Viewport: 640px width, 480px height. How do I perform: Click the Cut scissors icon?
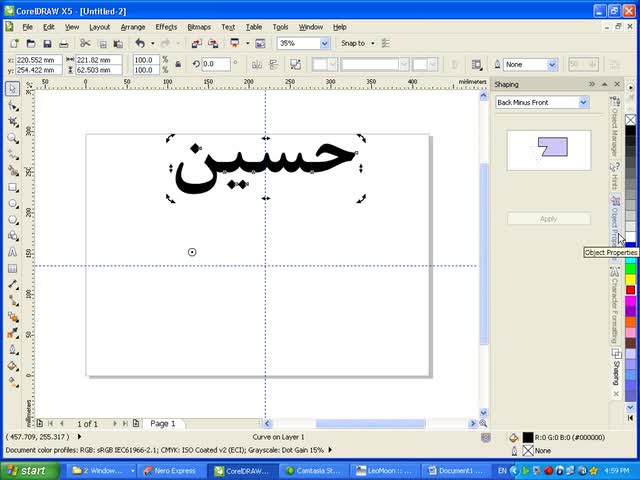point(85,43)
